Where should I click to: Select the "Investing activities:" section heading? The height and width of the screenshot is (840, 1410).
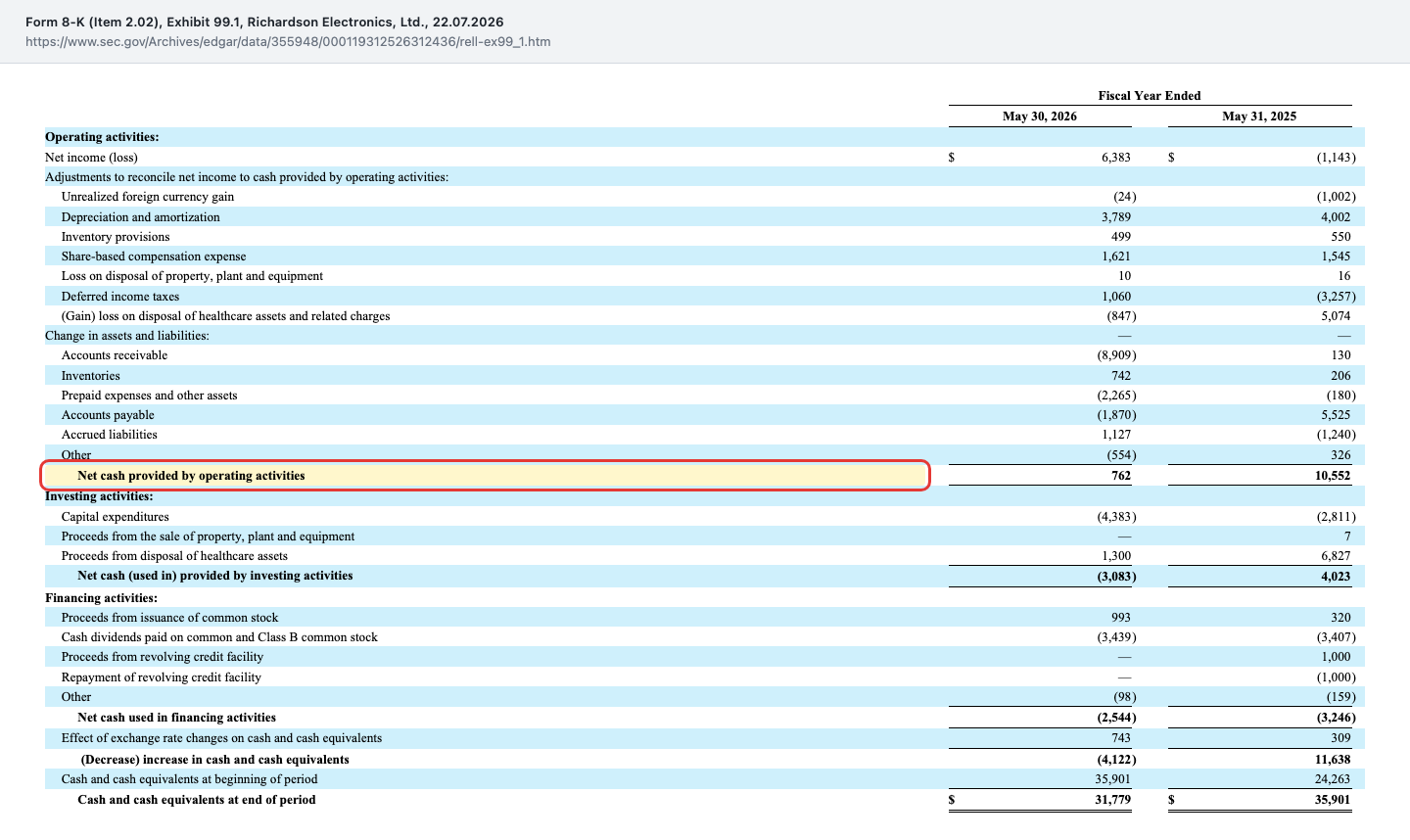point(99,496)
